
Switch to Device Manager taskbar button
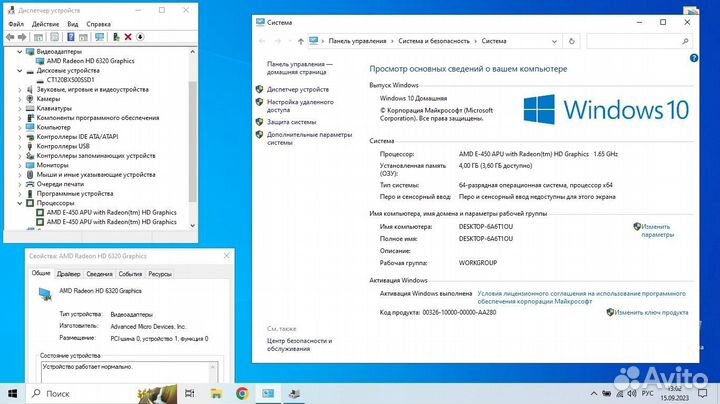(294, 393)
